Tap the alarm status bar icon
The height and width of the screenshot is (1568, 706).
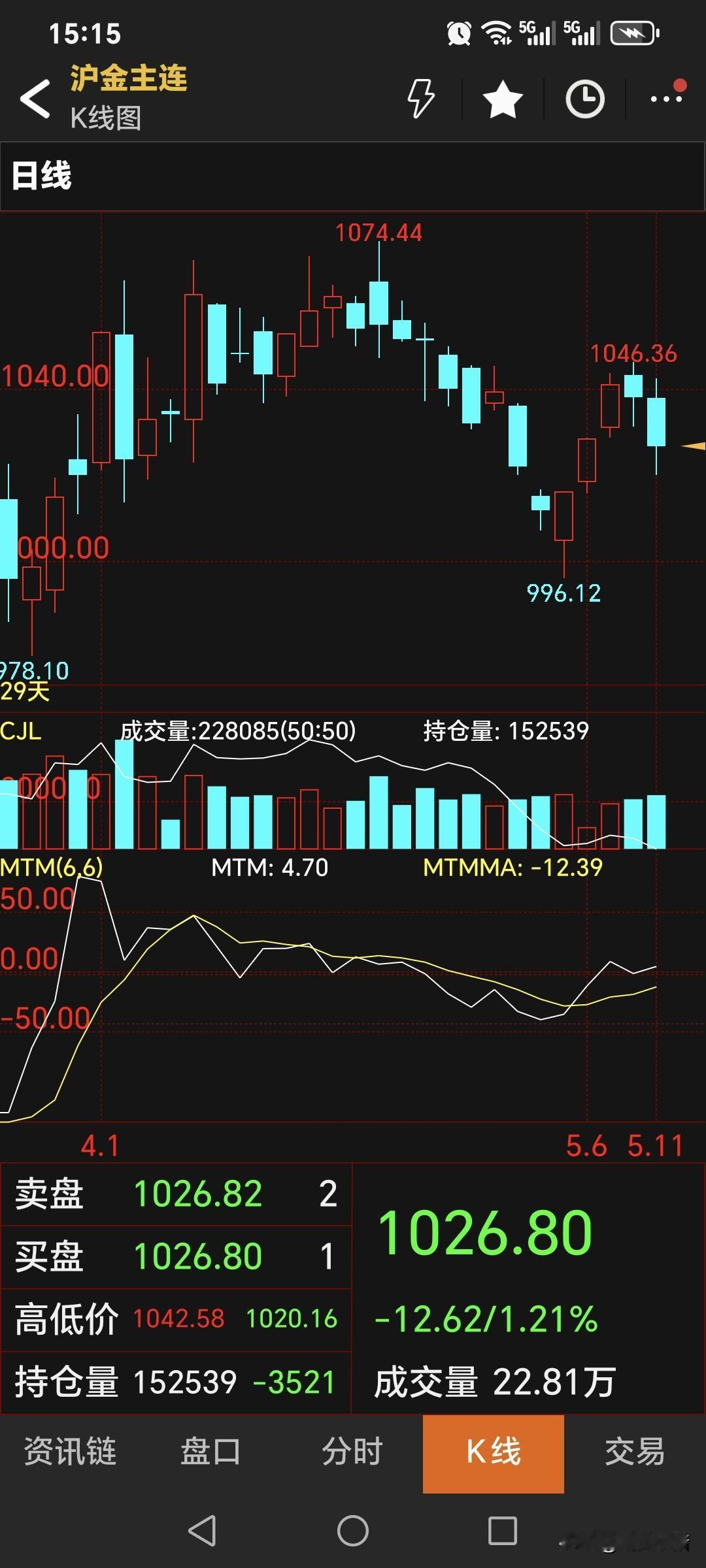click(459, 33)
